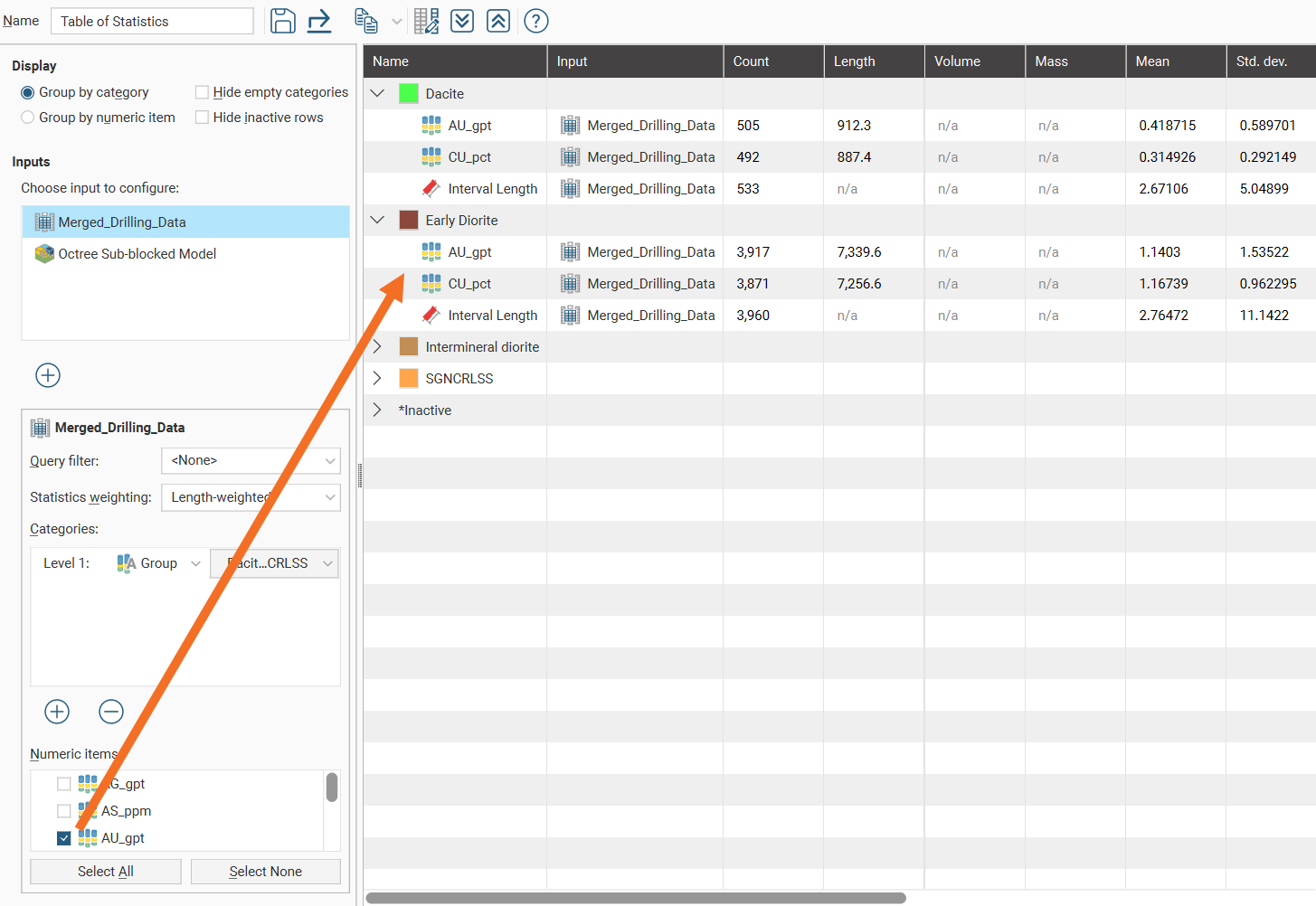Tick the Hide inactive rows checkbox
Viewport: 1316px width, 906px height.
click(203, 118)
